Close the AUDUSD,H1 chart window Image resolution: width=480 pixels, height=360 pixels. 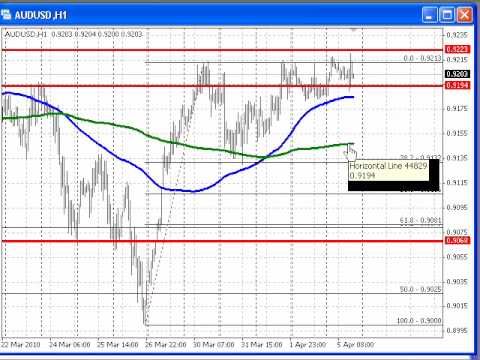tap(464, 15)
